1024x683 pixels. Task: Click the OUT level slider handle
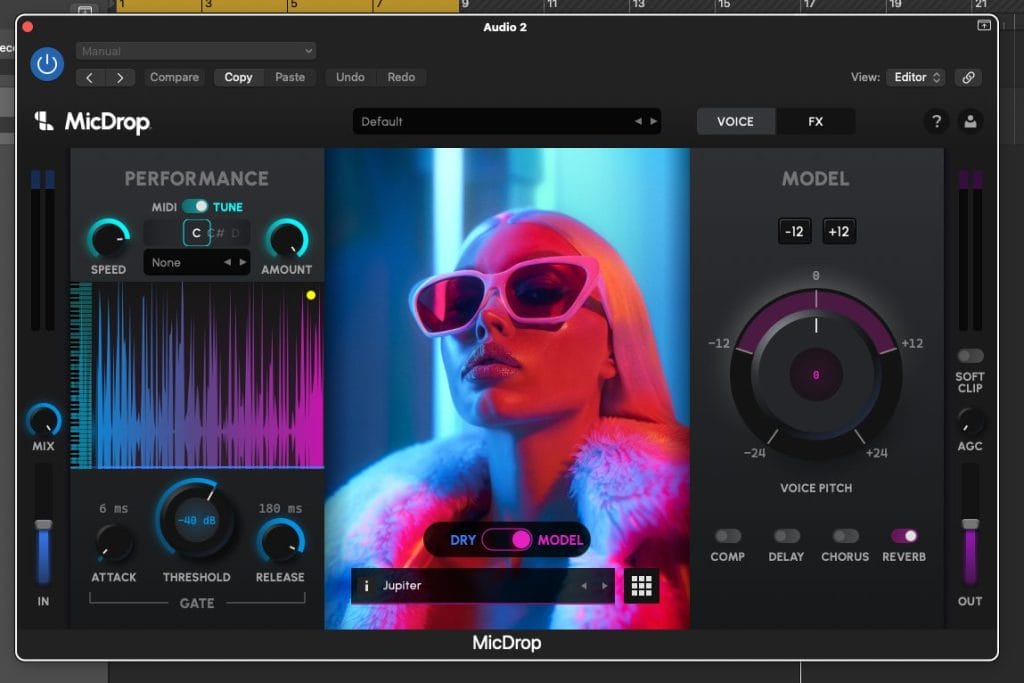pos(969,524)
